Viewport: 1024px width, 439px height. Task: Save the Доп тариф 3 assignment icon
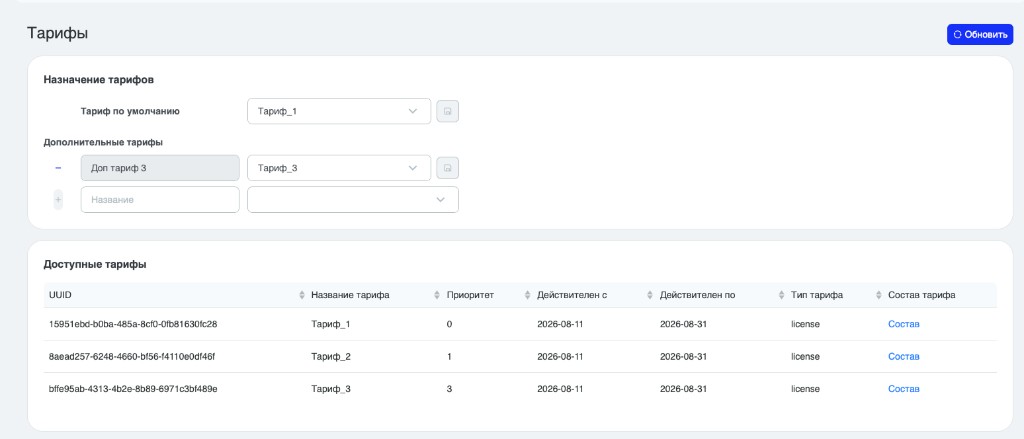click(x=447, y=168)
